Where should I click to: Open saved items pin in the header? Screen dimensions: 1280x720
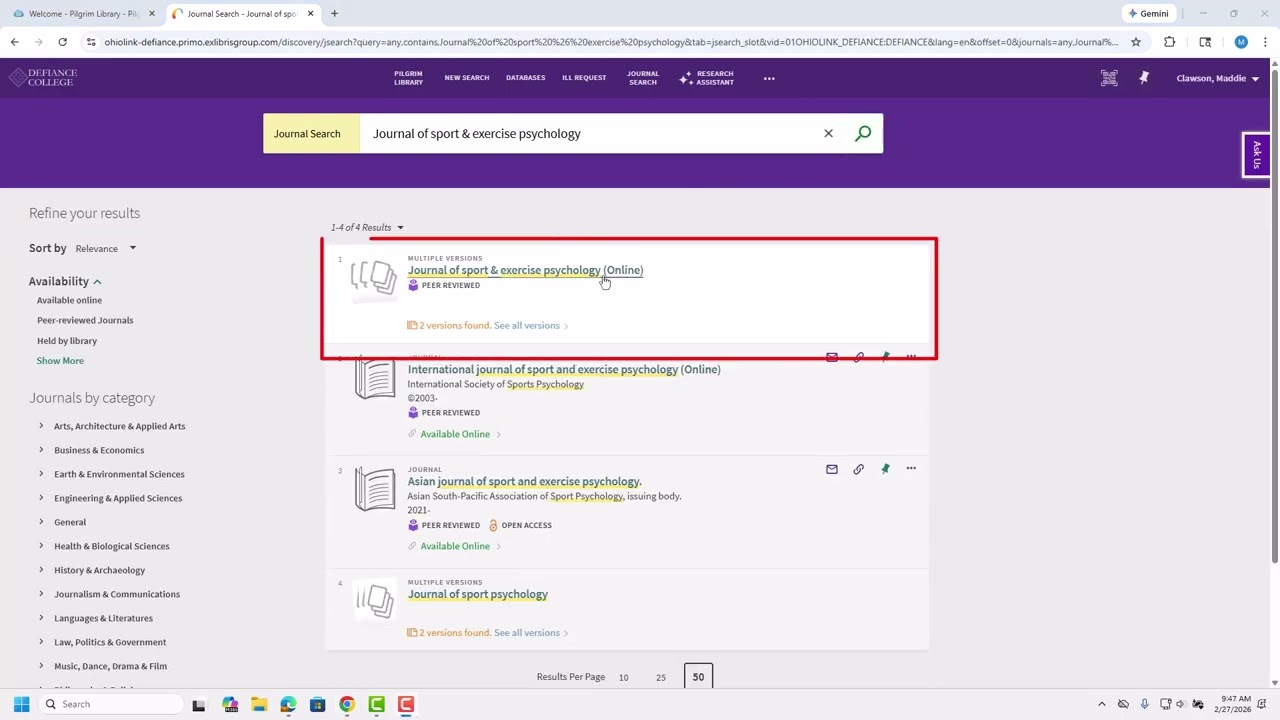pos(1144,78)
